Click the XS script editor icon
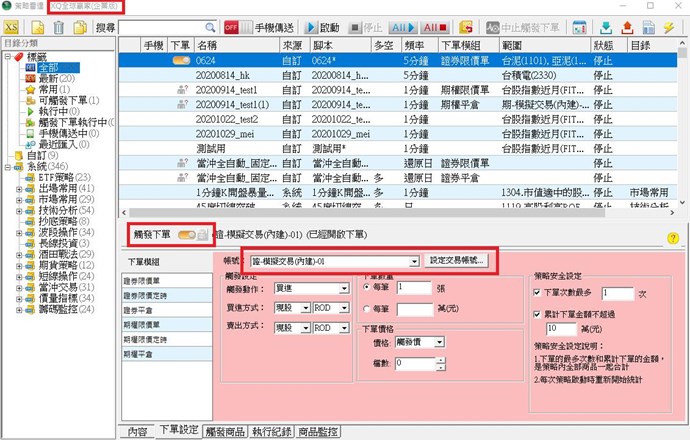690x440 pixels. (12, 26)
